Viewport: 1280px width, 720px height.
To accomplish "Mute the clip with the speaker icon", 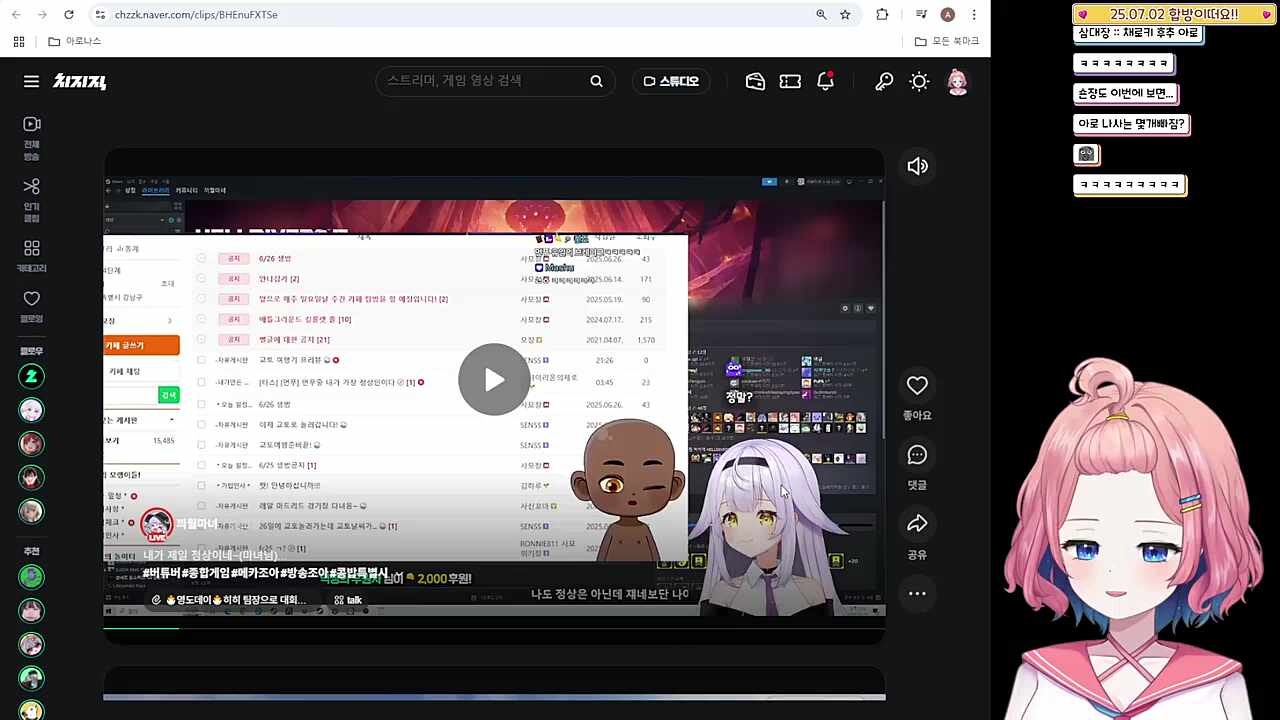I will [x=917, y=166].
